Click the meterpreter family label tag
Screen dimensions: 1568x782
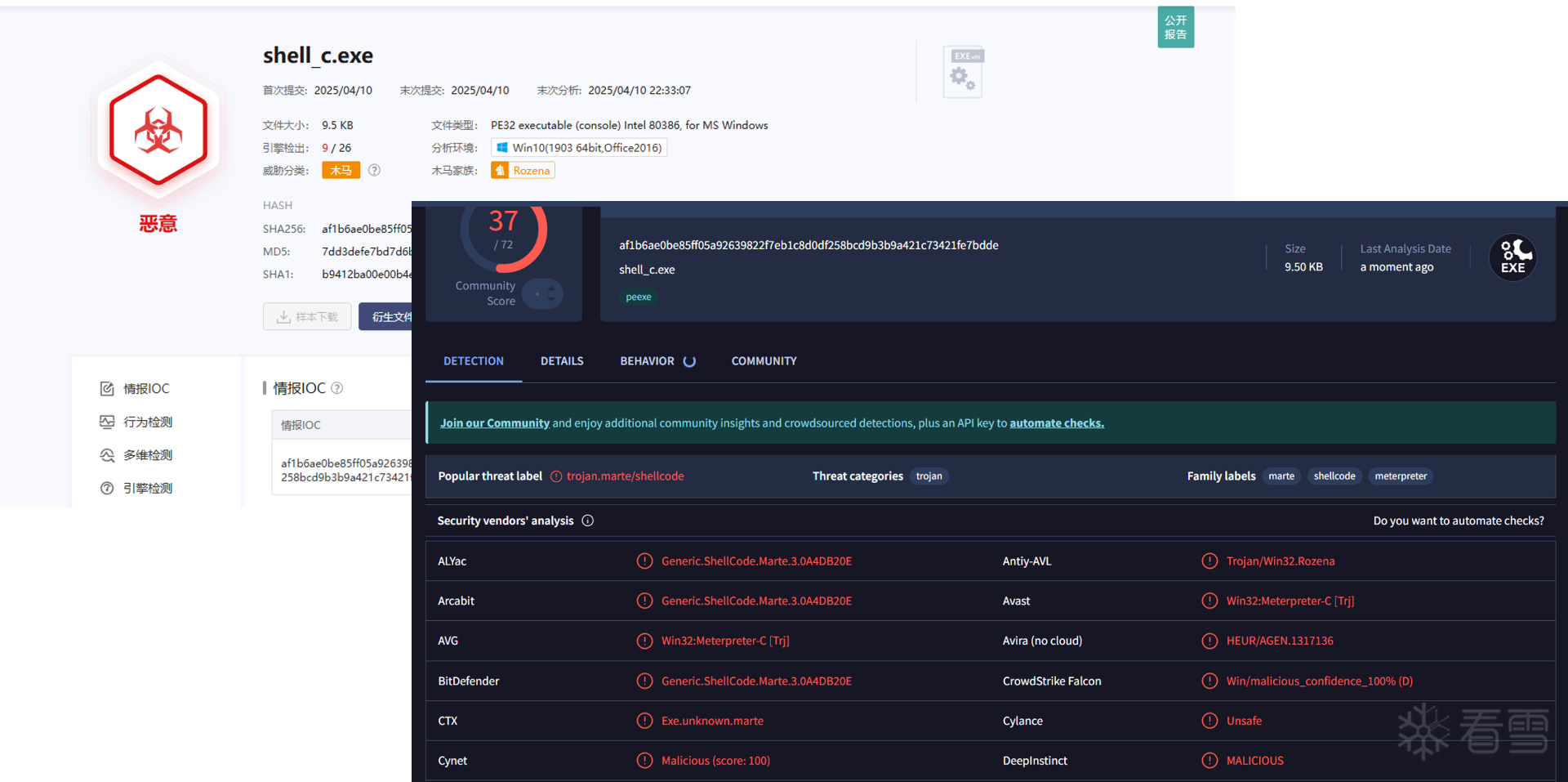point(1401,476)
